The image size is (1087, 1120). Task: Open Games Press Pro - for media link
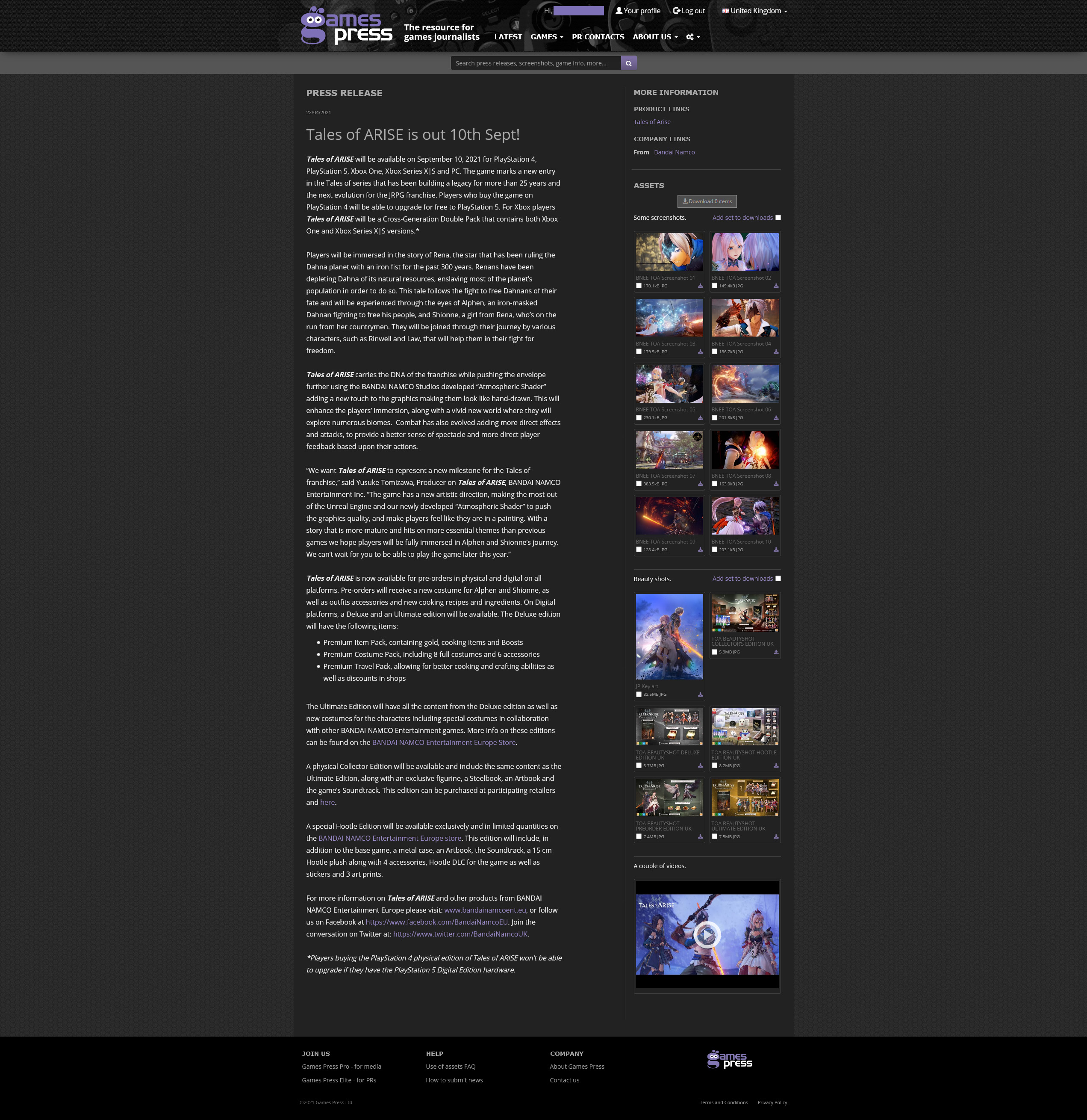[x=342, y=1066]
